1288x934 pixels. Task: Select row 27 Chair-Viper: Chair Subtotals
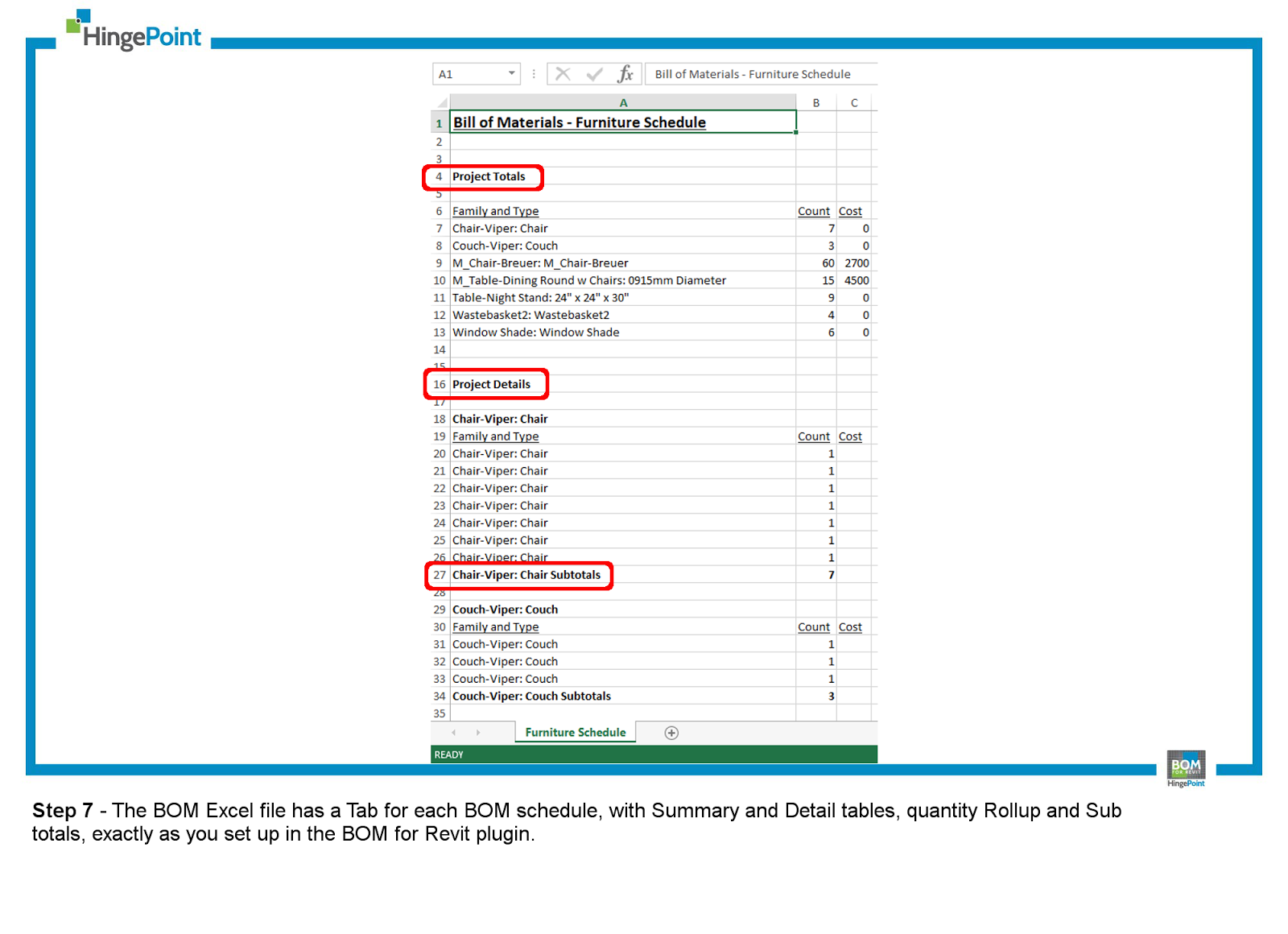(526, 575)
